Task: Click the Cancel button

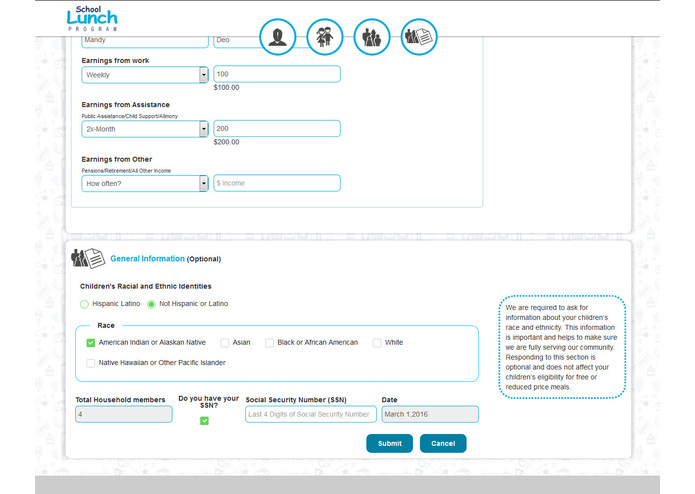Action: 443,443
